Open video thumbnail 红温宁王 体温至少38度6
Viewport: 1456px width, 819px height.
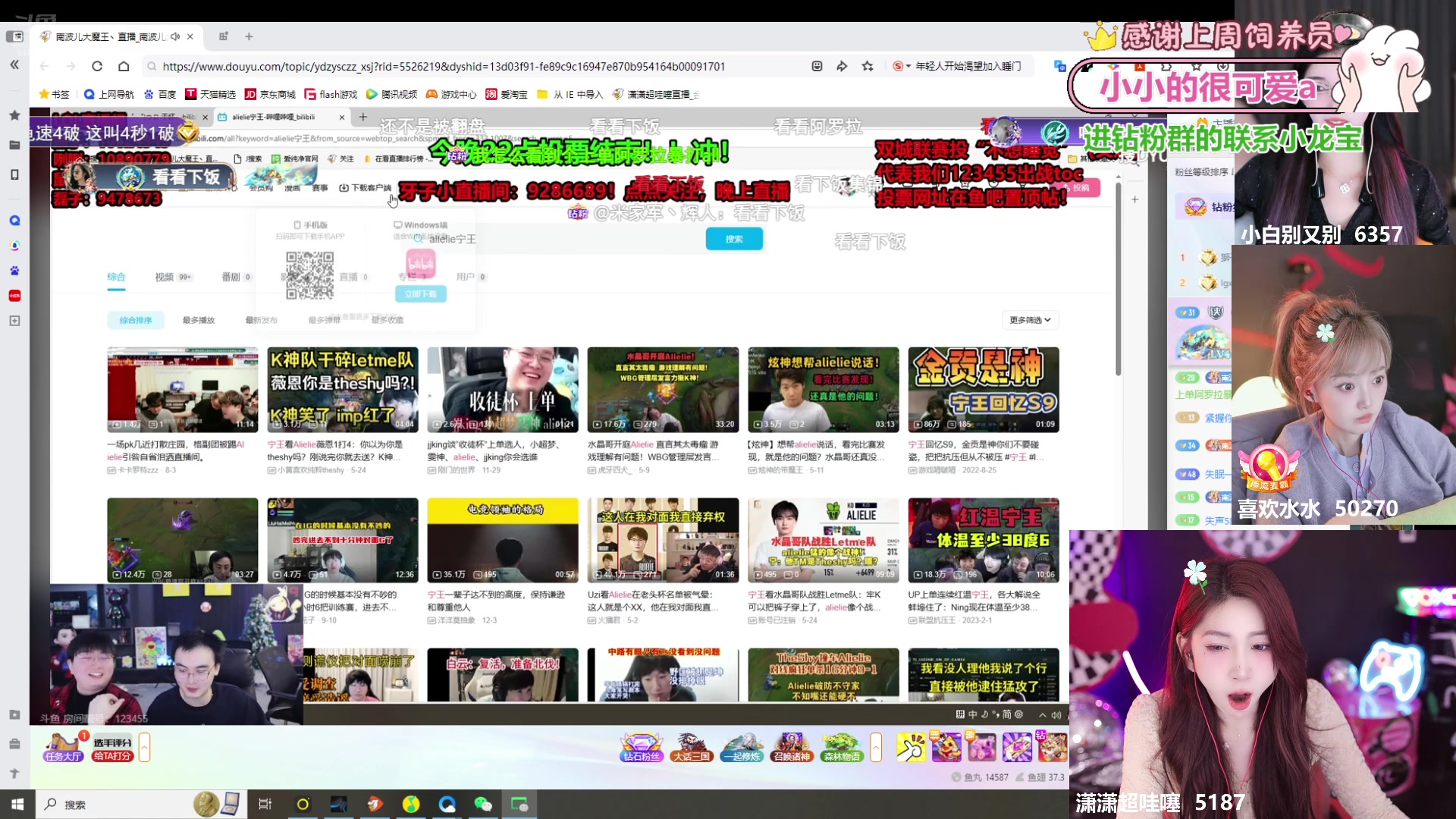tap(984, 540)
